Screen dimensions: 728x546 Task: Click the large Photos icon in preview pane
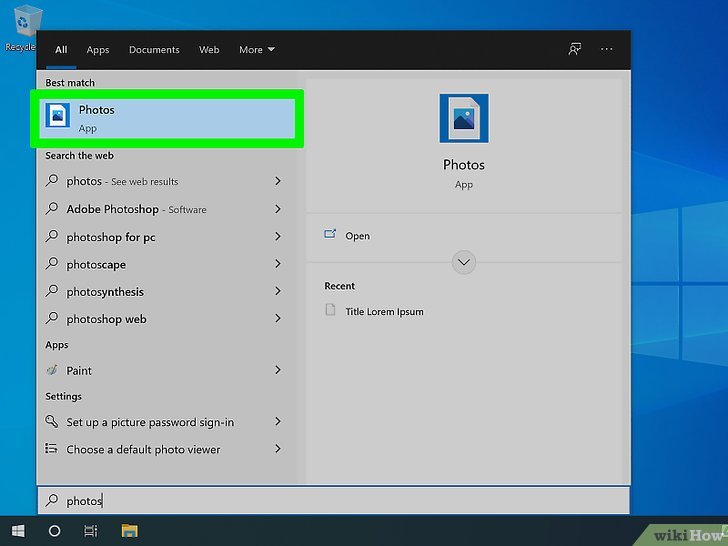[x=463, y=118]
